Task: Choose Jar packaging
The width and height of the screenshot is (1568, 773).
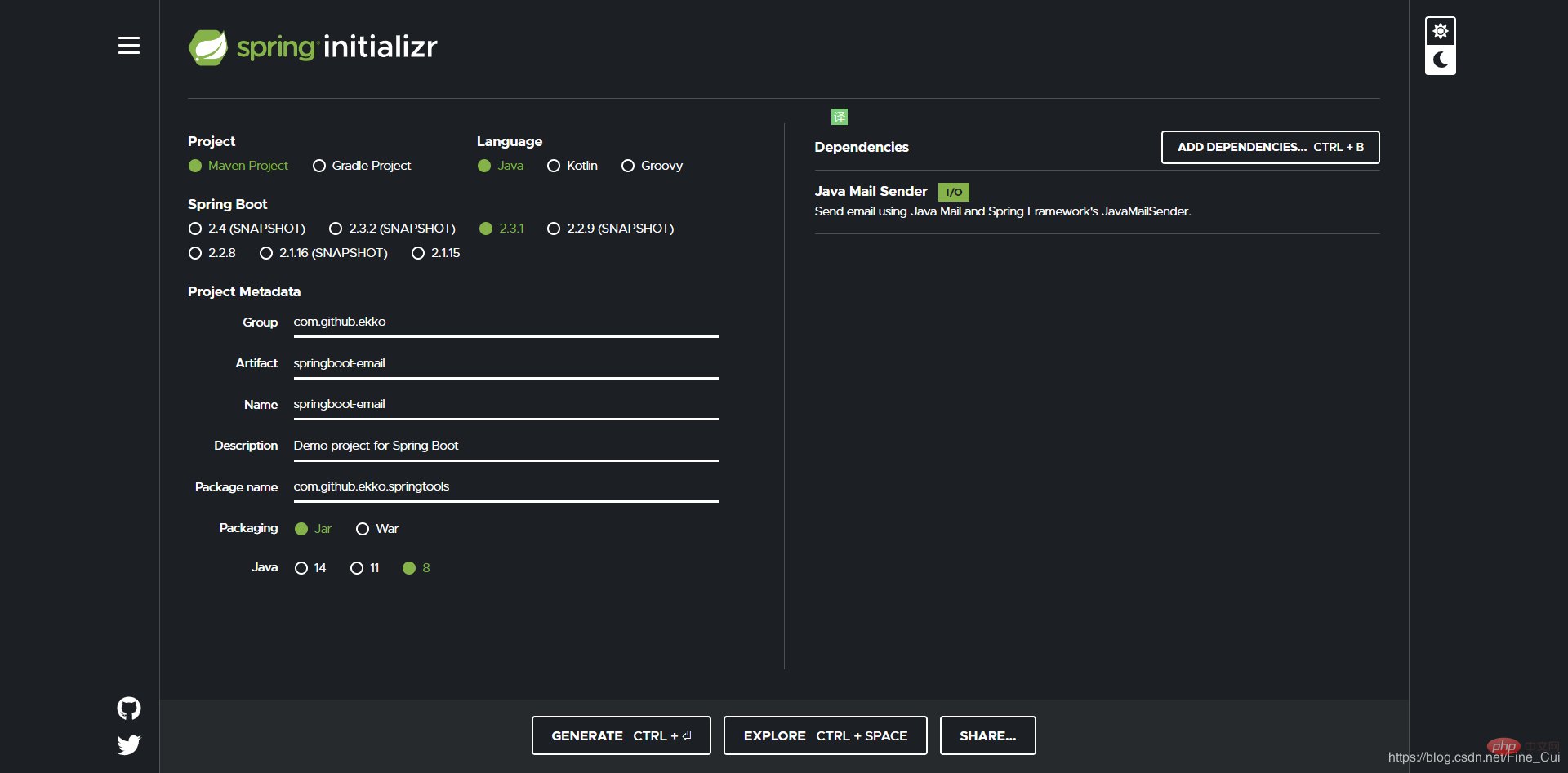Action: 313,529
